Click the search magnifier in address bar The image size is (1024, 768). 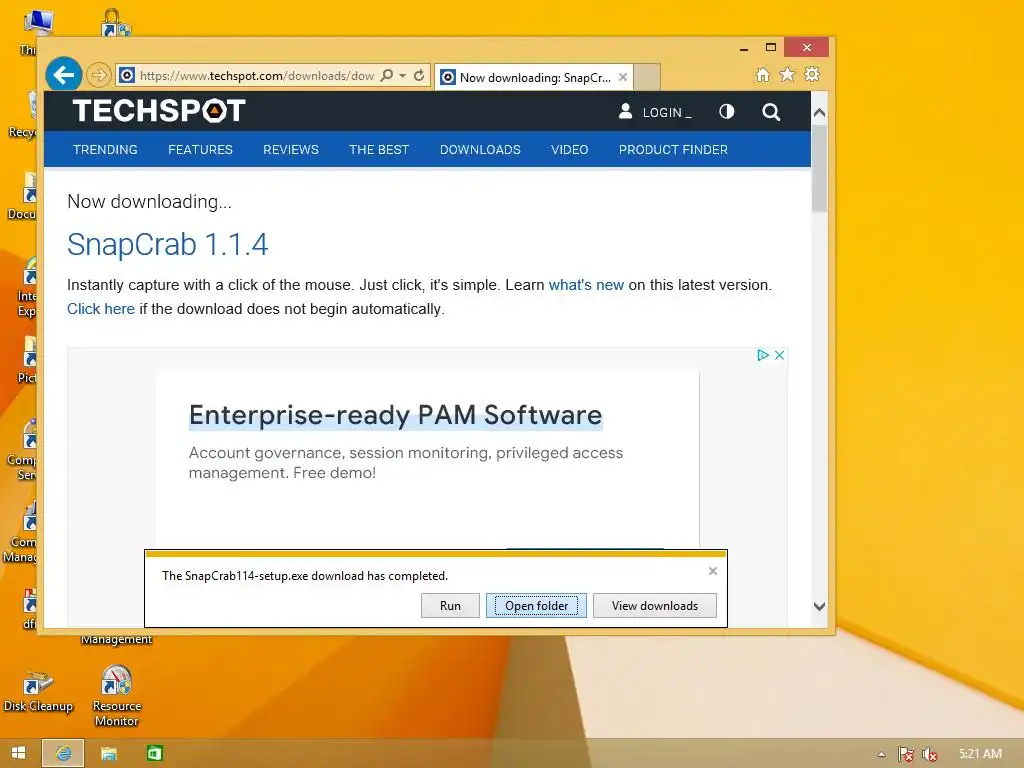(387, 76)
